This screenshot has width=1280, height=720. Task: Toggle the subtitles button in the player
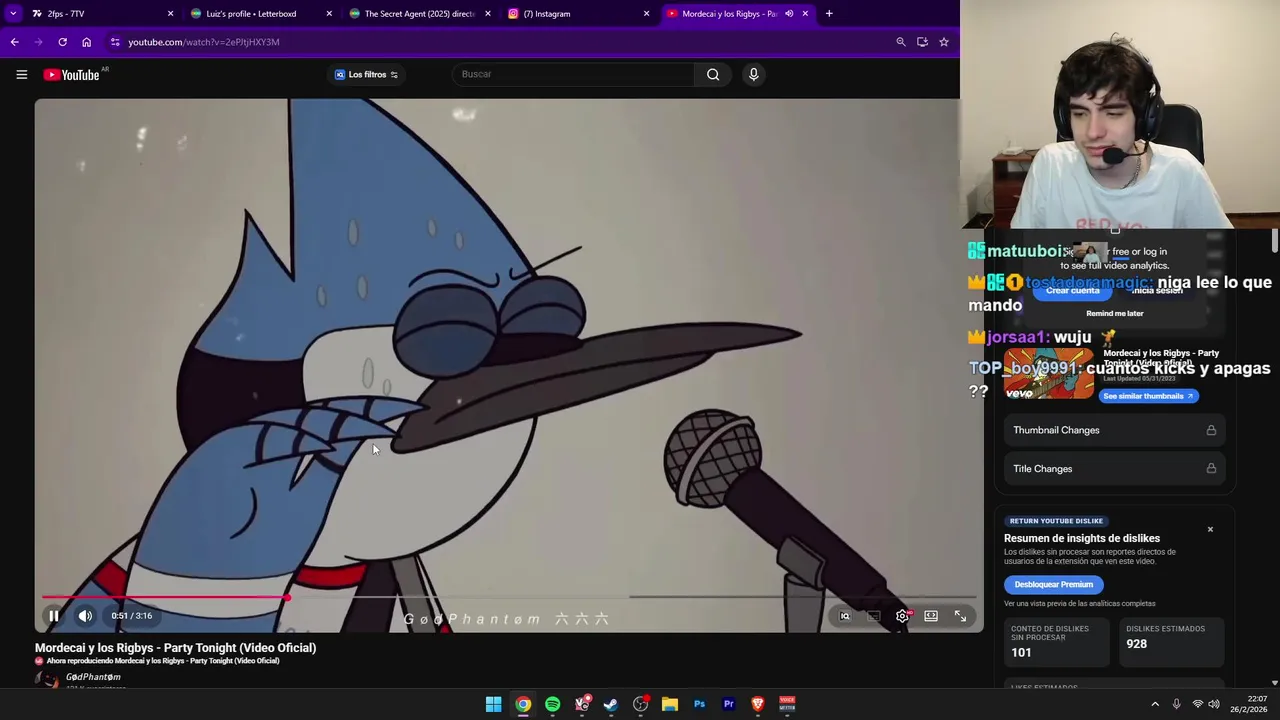point(873,616)
